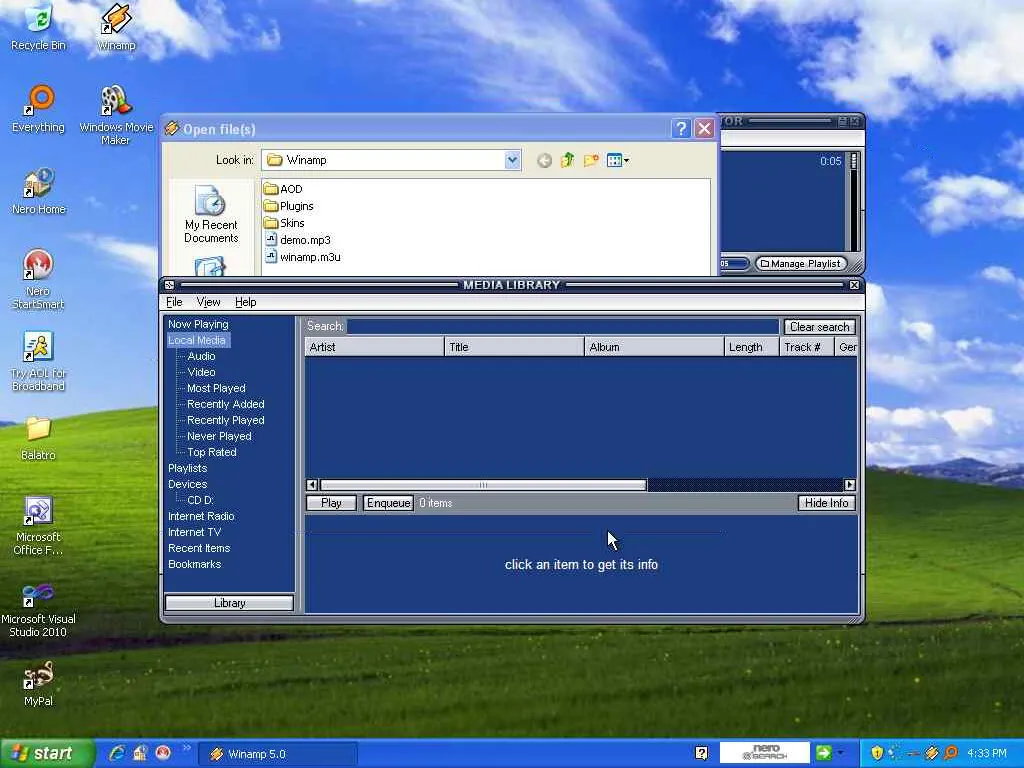Viewport: 1024px width, 768px height.
Task: Click the Everything search tray icon
Action: click(x=952, y=753)
